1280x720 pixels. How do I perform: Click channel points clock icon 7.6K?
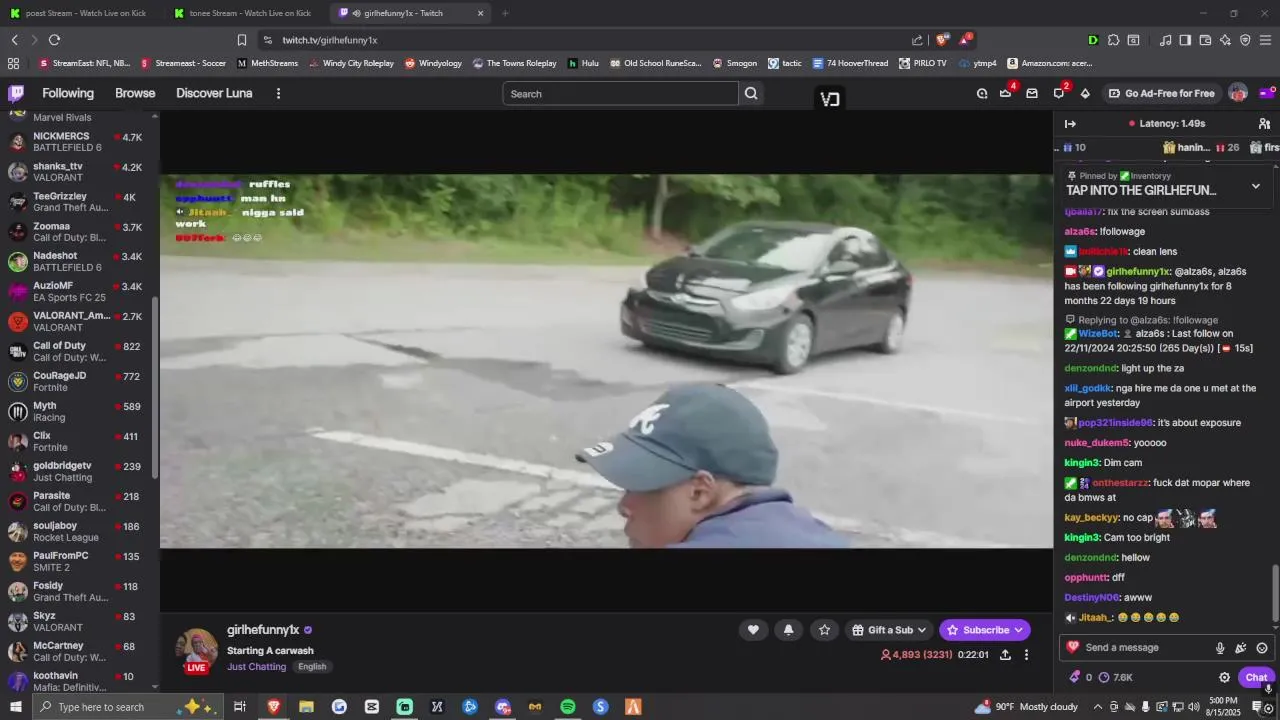click(1115, 677)
